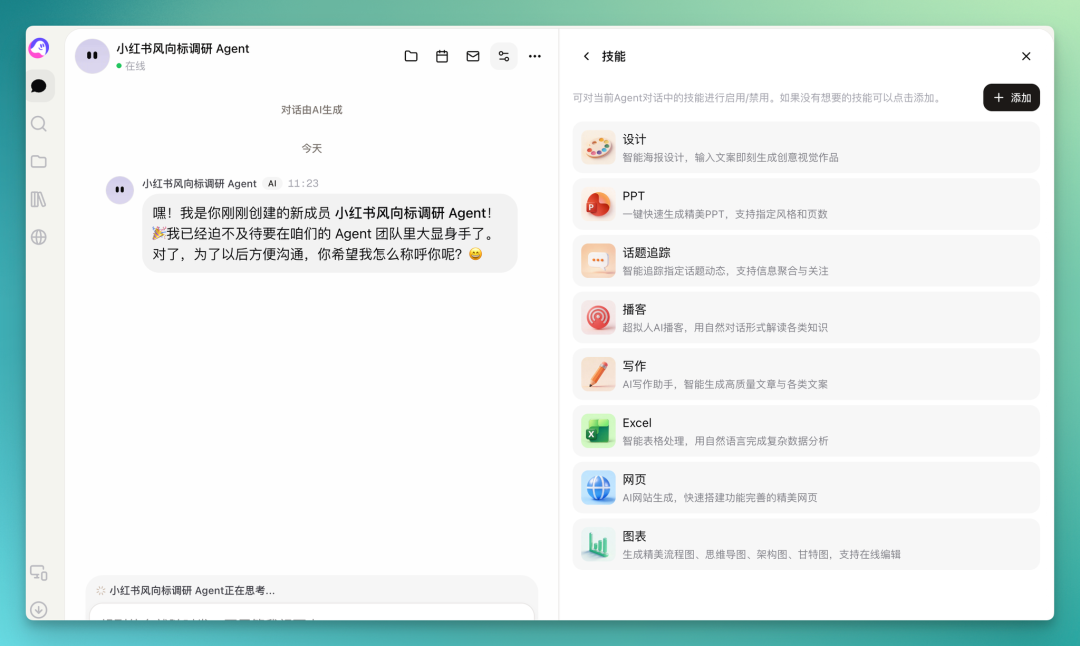Open the folder icon in the left sidebar
Screen dimensions: 1080x646
pos(39,161)
